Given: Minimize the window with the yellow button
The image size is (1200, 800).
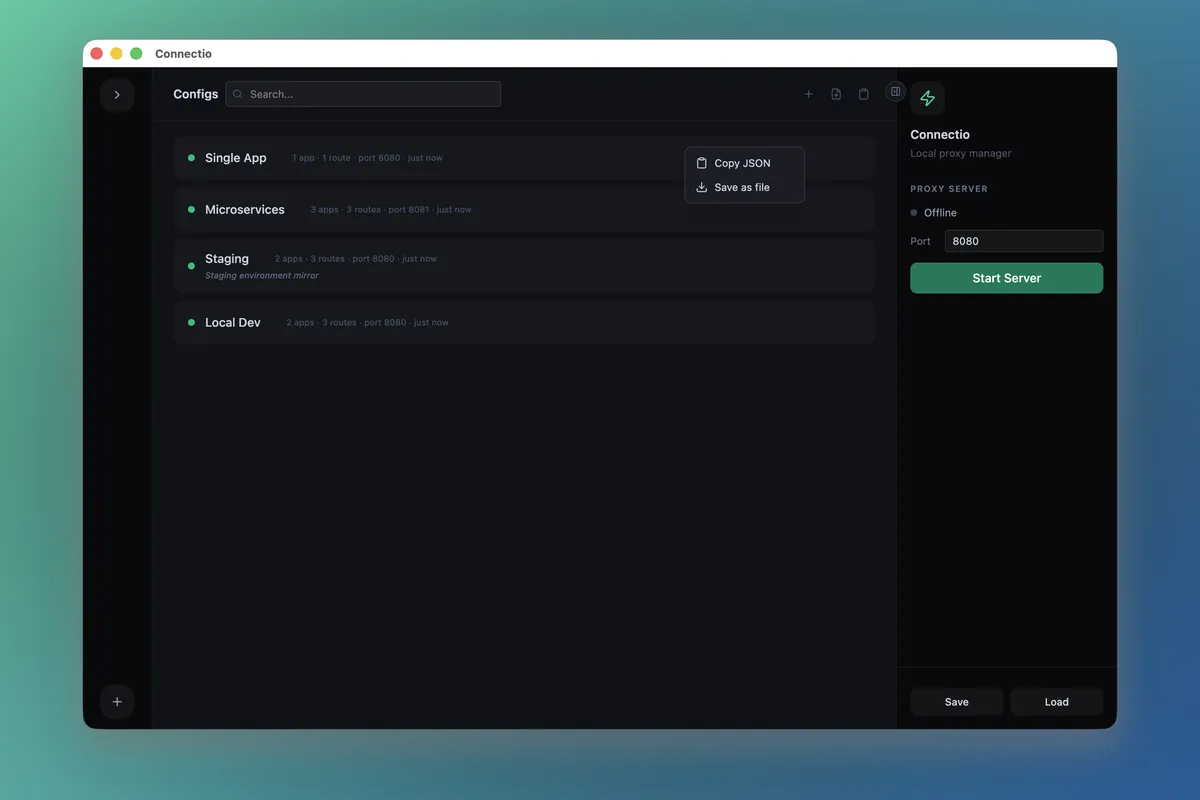Looking at the screenshot, I should pyautogui.click(x=116, y=54).
